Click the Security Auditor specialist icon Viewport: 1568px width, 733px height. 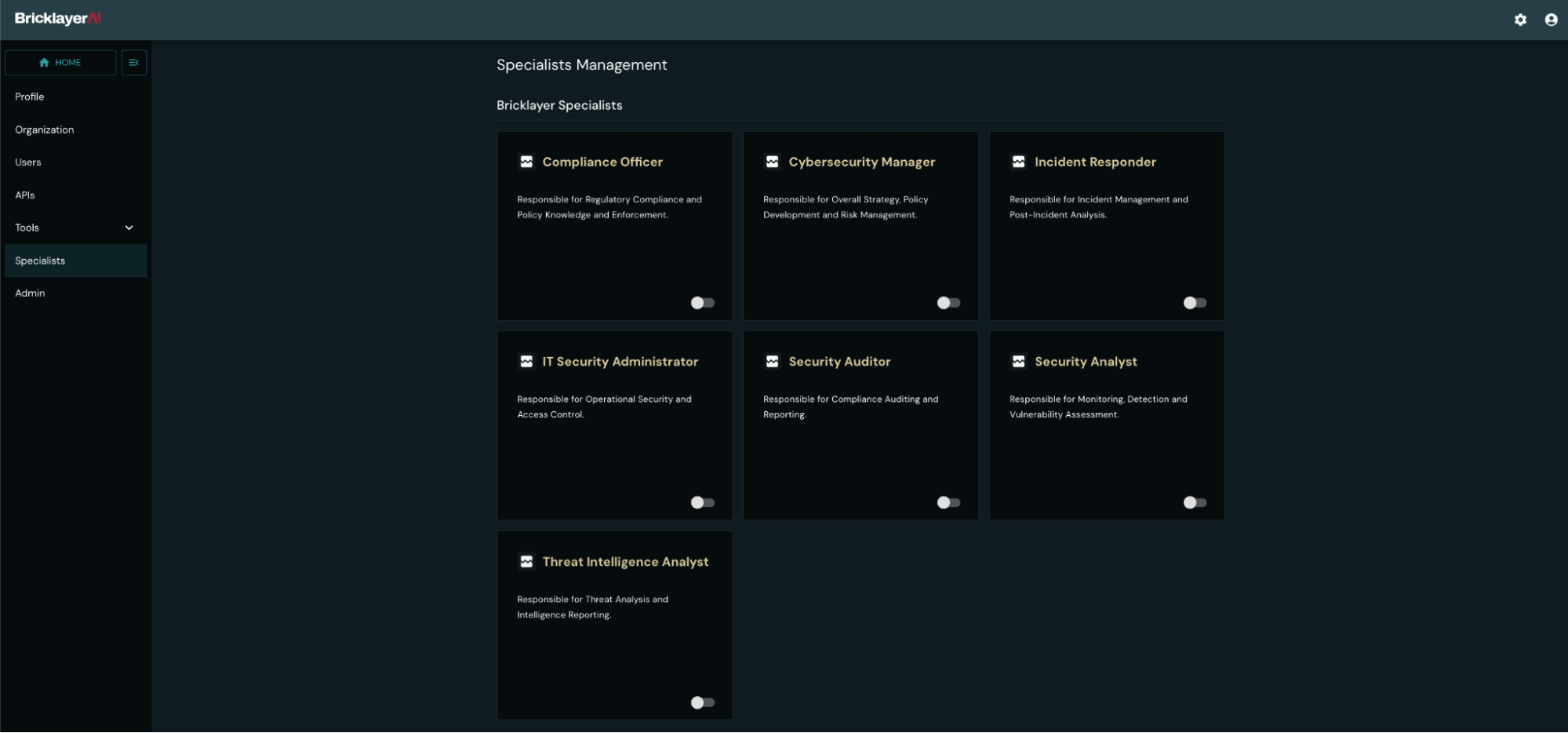tap(773, 362)
